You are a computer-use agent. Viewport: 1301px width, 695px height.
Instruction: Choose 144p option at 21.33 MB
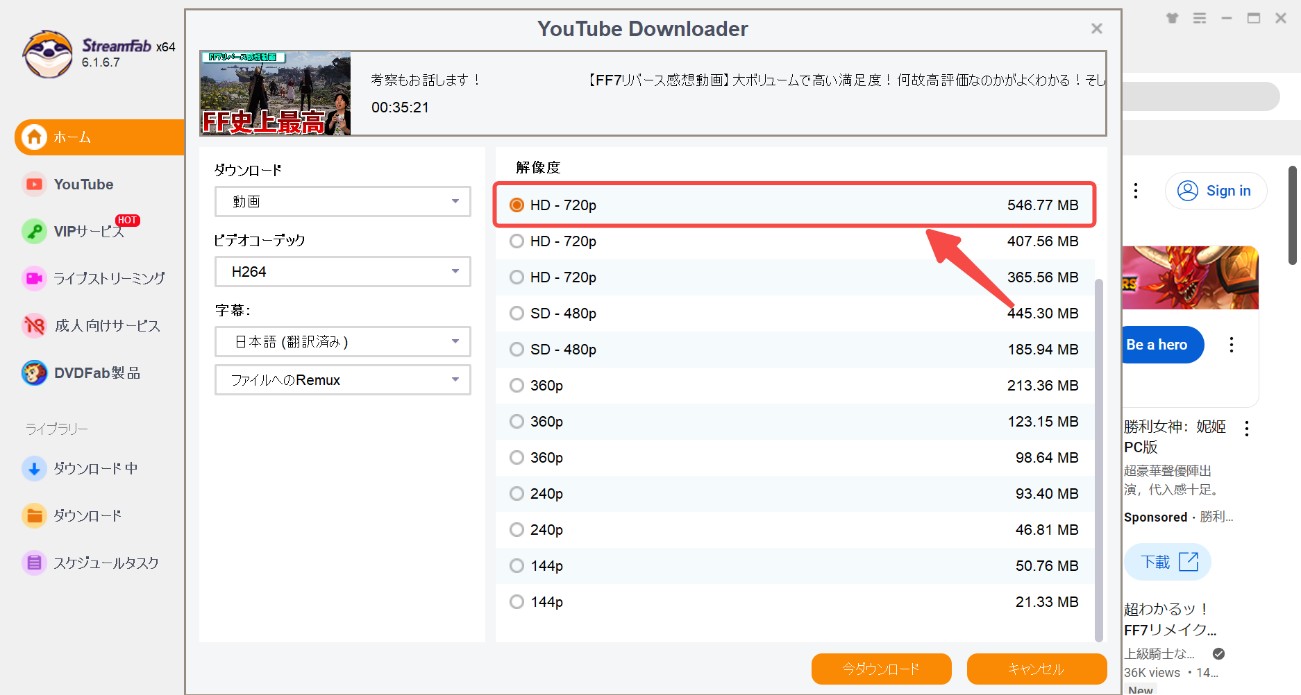795,601
